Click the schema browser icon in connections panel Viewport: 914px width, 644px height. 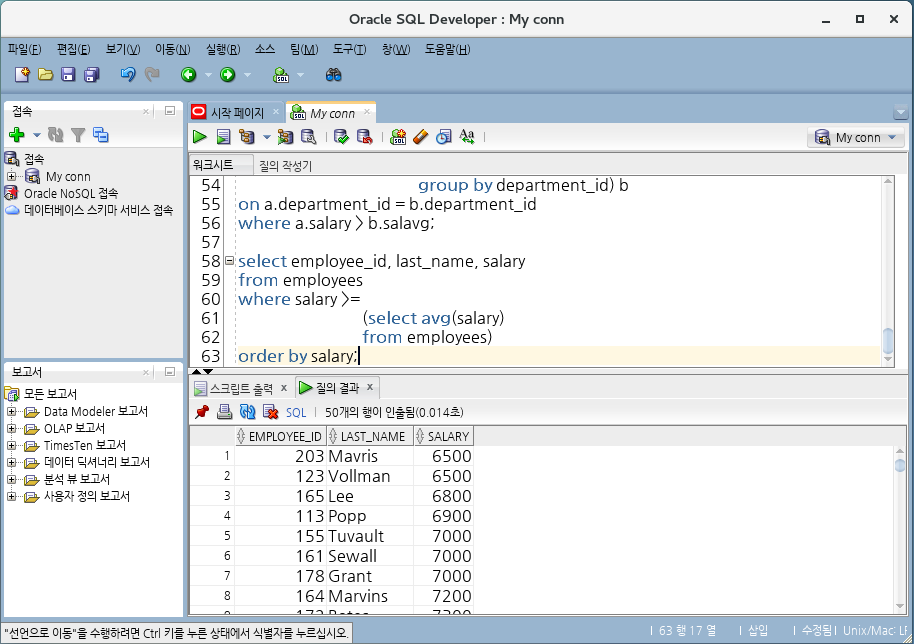pyautogui.click(x=101, y=135)
